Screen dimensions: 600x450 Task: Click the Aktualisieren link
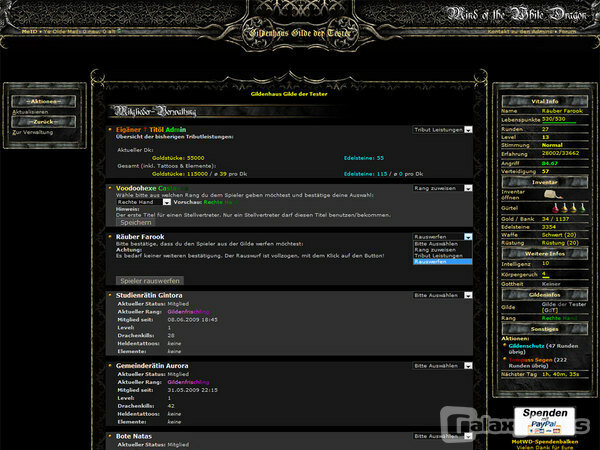coord(30,112)
